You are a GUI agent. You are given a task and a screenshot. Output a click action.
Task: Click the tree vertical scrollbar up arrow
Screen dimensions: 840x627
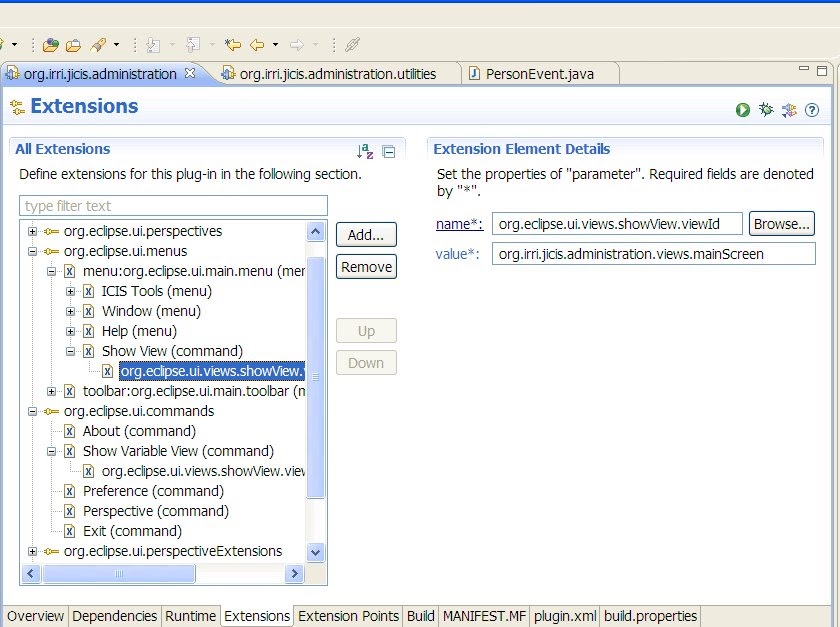coord(316,232)
